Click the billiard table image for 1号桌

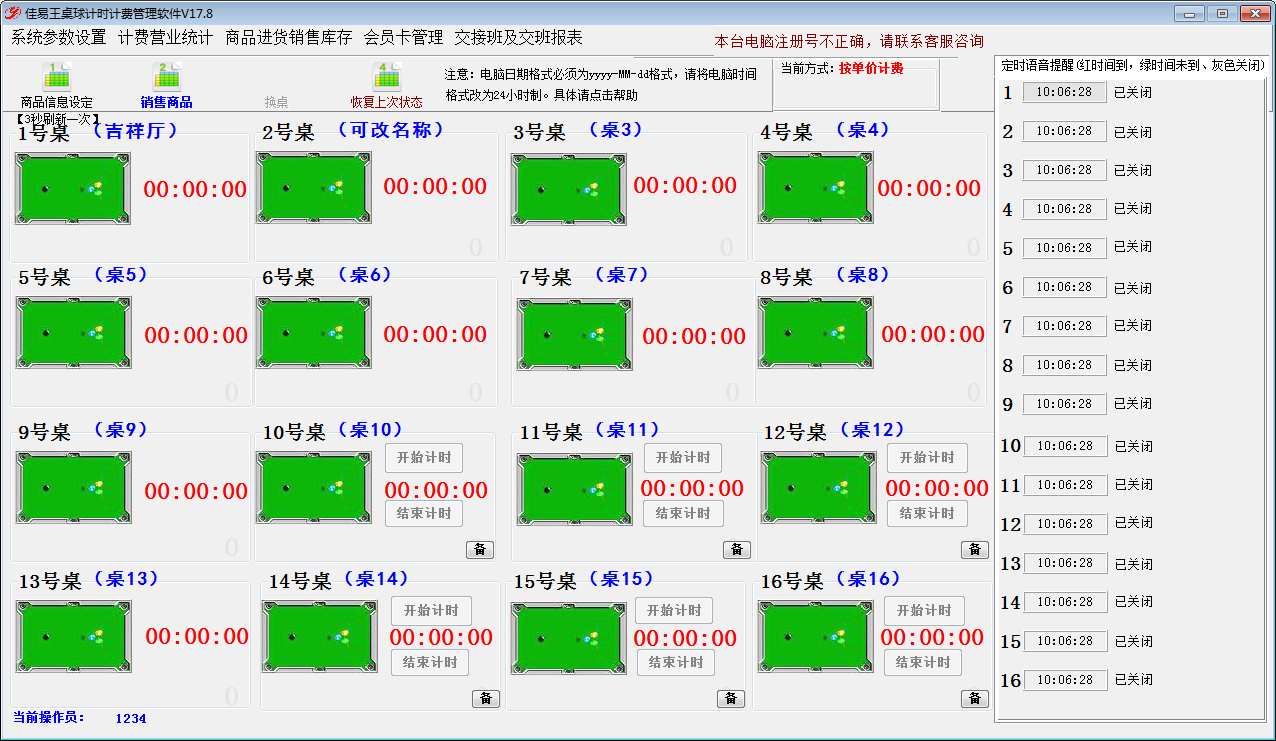tap(73, 189)
